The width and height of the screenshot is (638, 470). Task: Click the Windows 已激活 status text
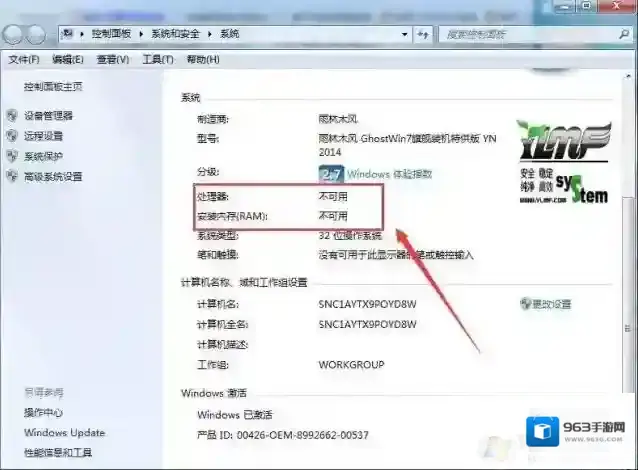click(235, 415)
